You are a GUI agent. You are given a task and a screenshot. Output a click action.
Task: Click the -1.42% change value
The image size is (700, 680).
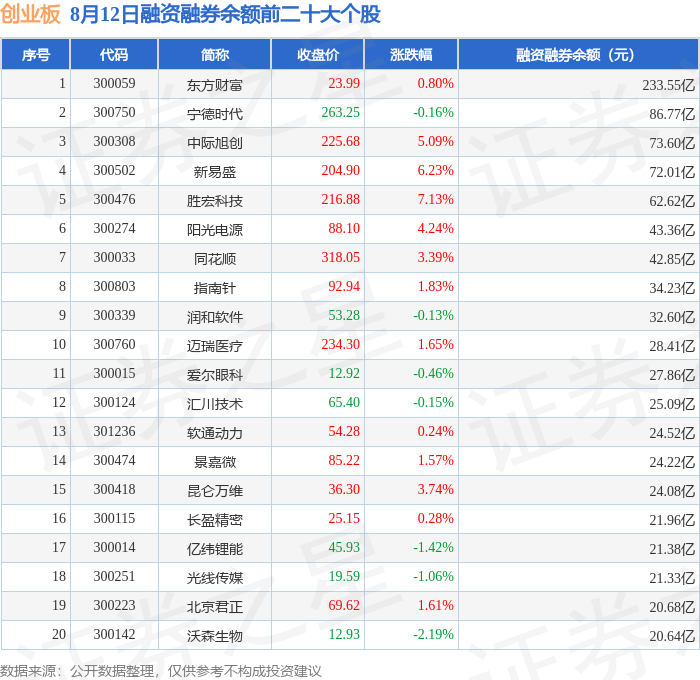click(433, 548)
